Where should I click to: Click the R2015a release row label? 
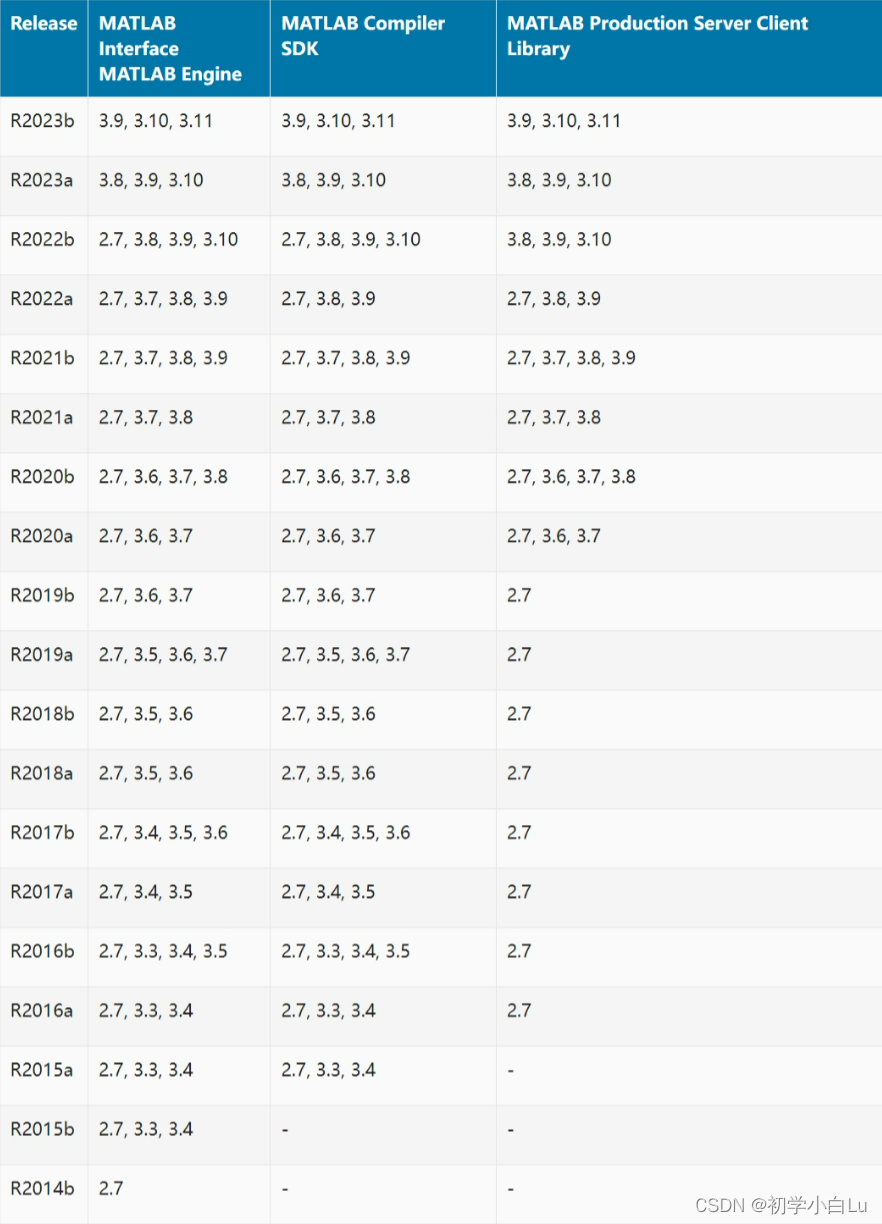point(43,1070)
